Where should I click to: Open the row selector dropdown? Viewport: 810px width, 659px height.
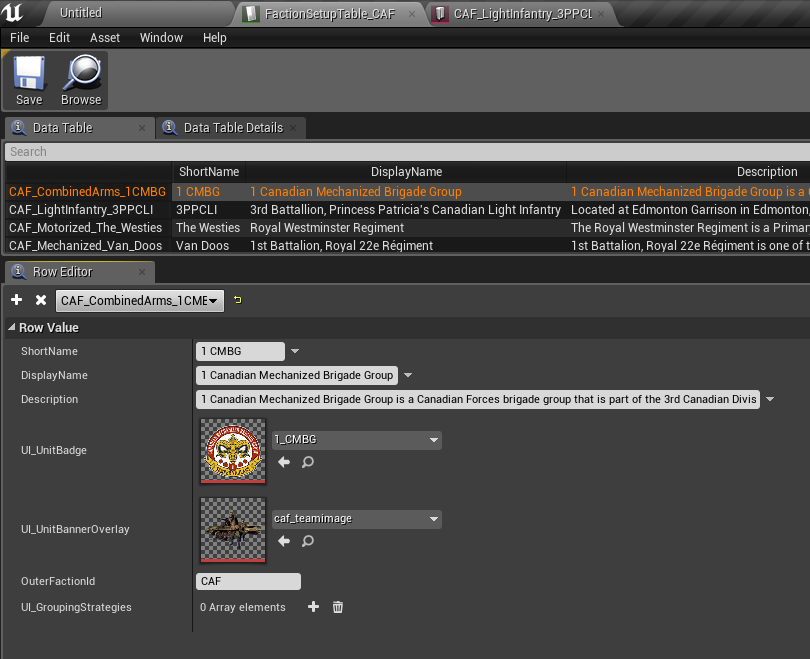click(140, 300)
